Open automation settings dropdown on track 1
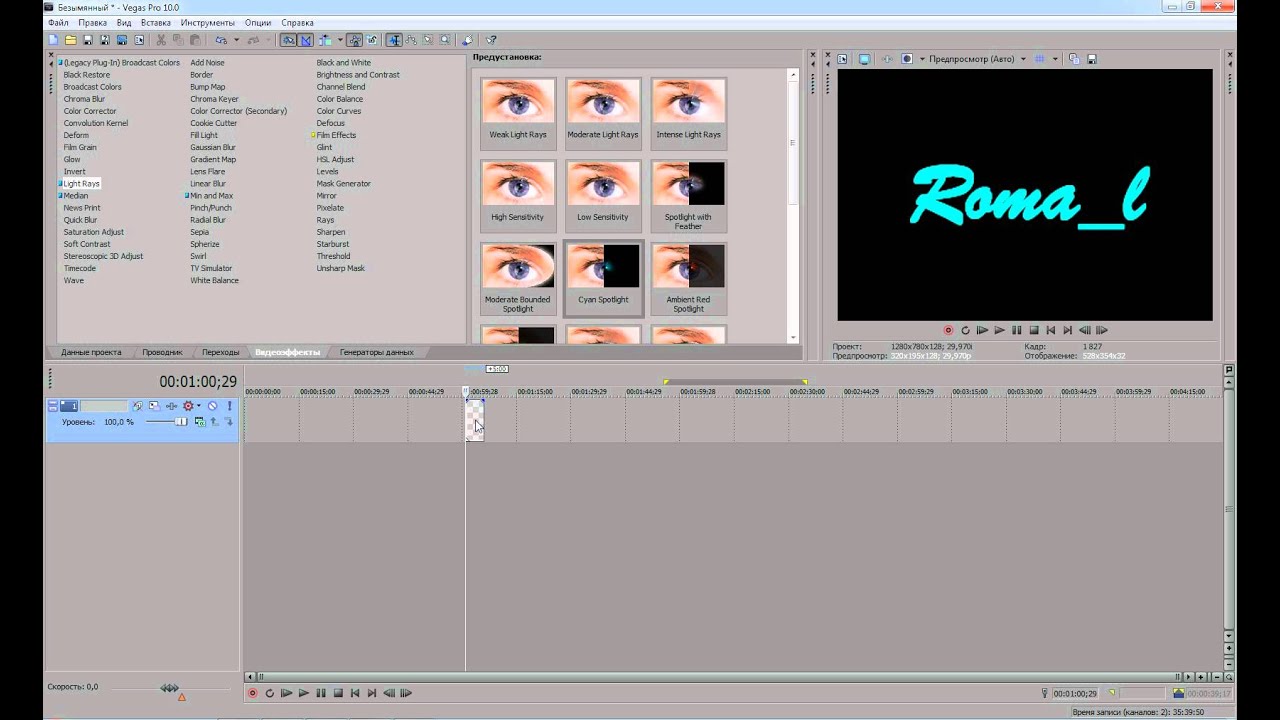Image resolution: width=1280 pixels, height=720 pixels. [x=199, y=406]
